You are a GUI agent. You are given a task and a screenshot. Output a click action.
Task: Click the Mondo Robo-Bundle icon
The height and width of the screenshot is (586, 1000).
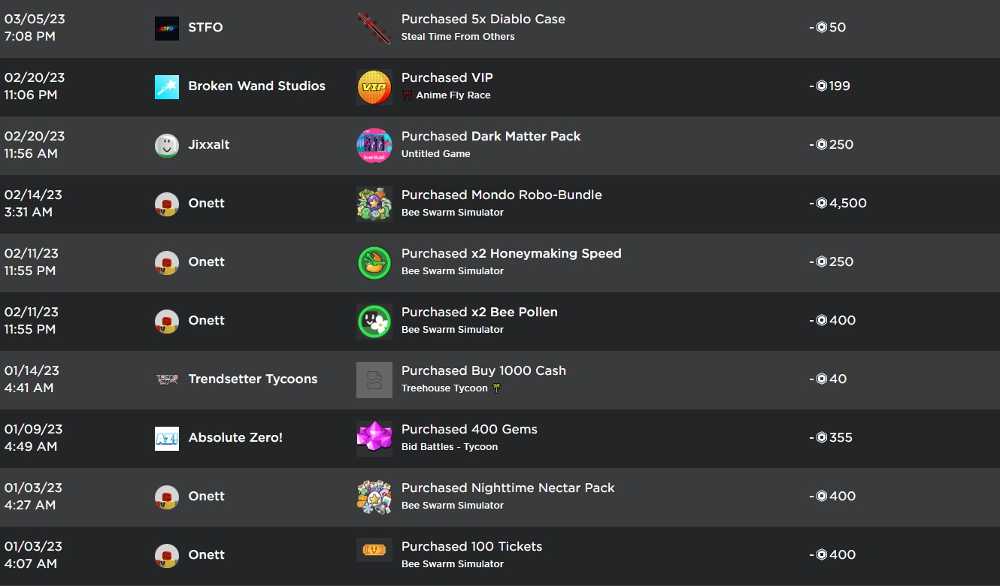point(374,204)
